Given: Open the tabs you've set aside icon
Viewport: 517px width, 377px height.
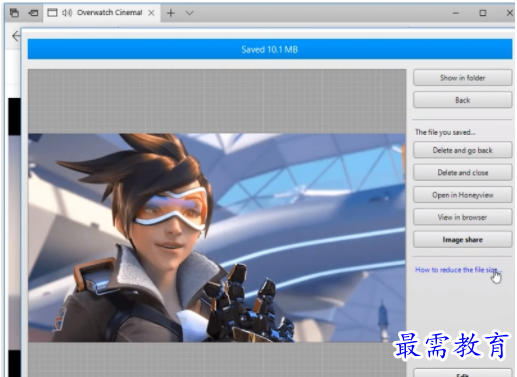Looking at the screenshot, I should coord(14,13).
